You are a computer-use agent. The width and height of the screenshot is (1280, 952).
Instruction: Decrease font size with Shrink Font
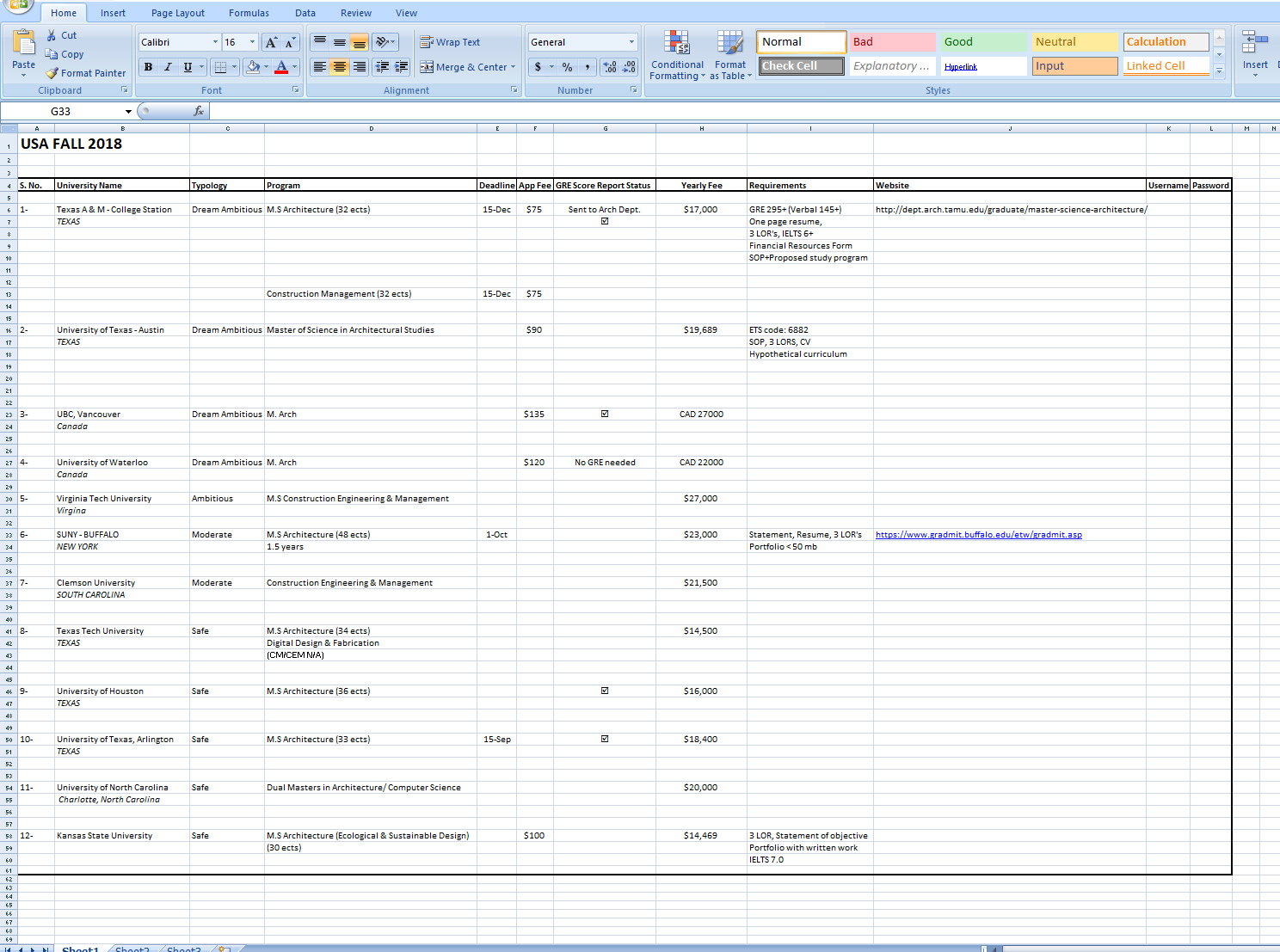click(290, 42)
